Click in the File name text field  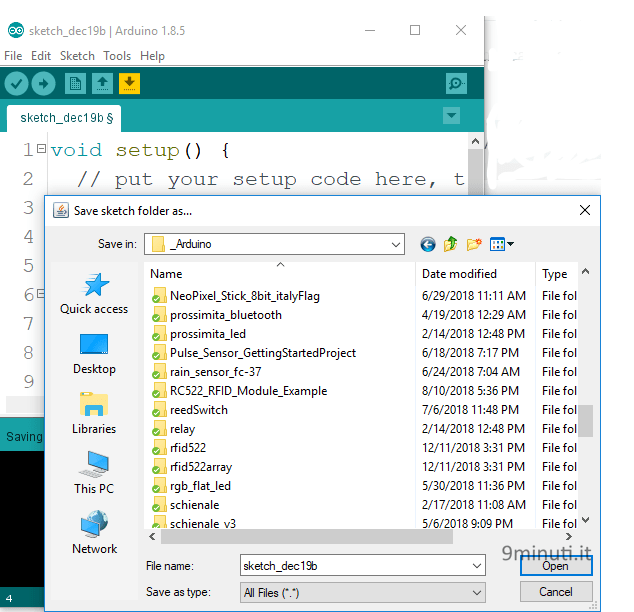(356, 566)
